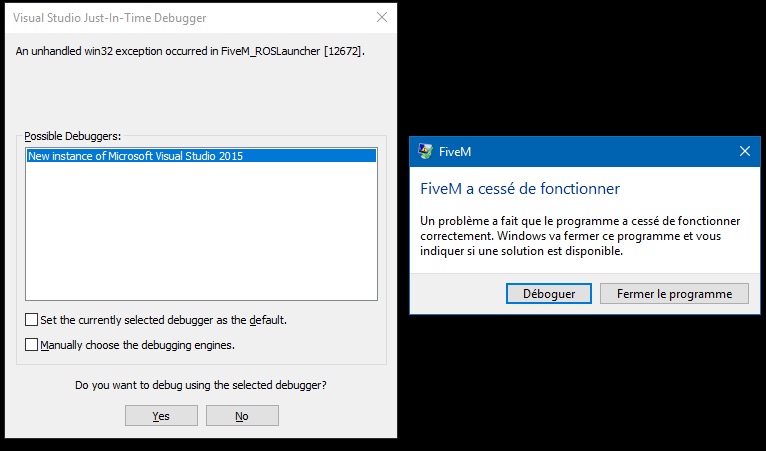
Task: Close the FiveM crash dialog window
Action: tap(745, 151)
